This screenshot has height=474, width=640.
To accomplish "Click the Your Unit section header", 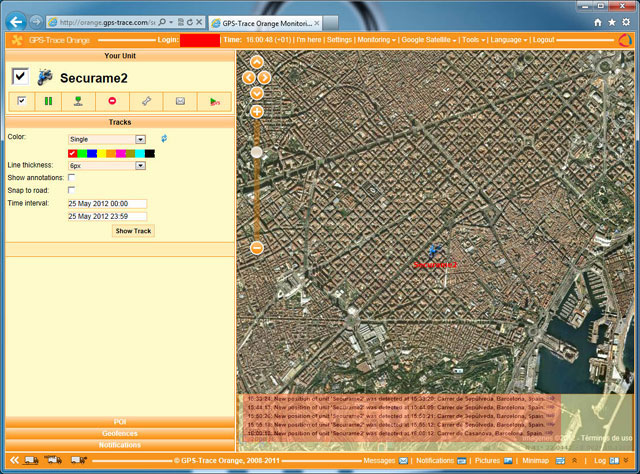I will click(120, 56).
